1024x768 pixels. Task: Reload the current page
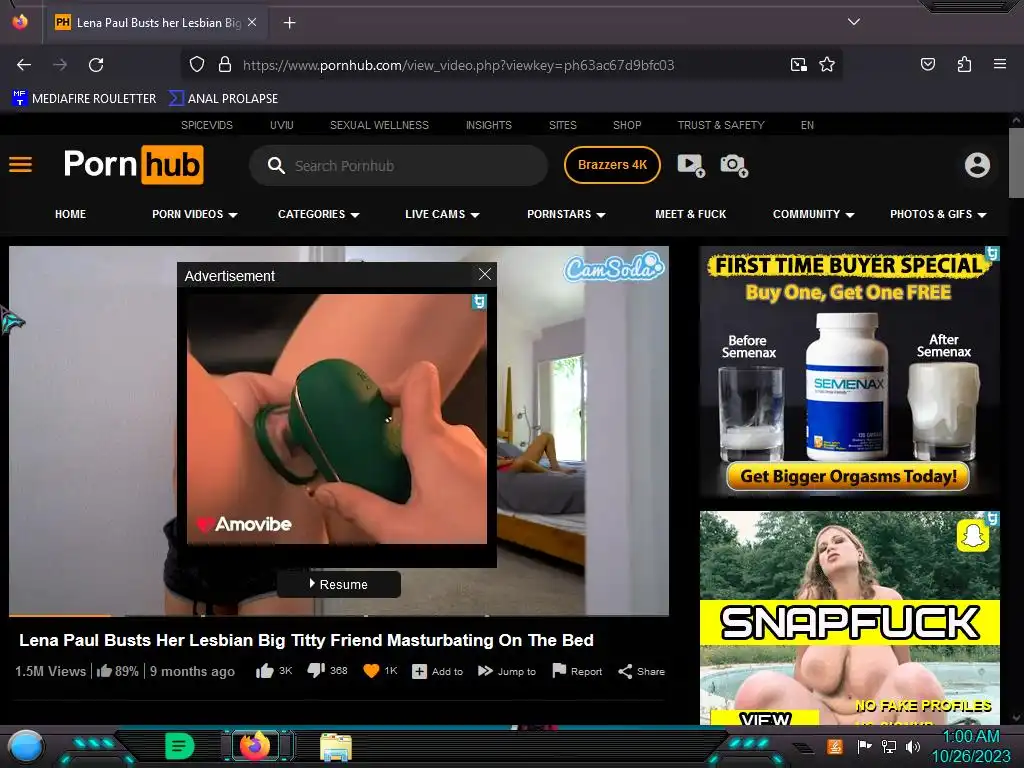tap(96, 65)
